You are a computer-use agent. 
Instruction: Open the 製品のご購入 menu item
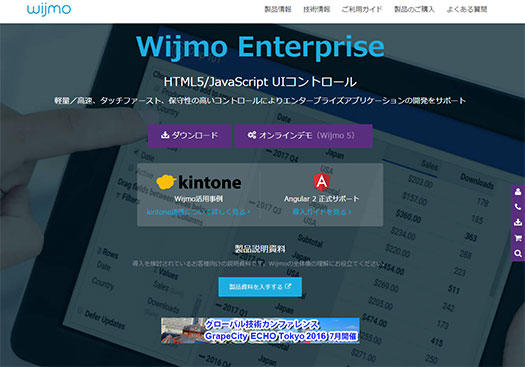[x=414, y=9]
